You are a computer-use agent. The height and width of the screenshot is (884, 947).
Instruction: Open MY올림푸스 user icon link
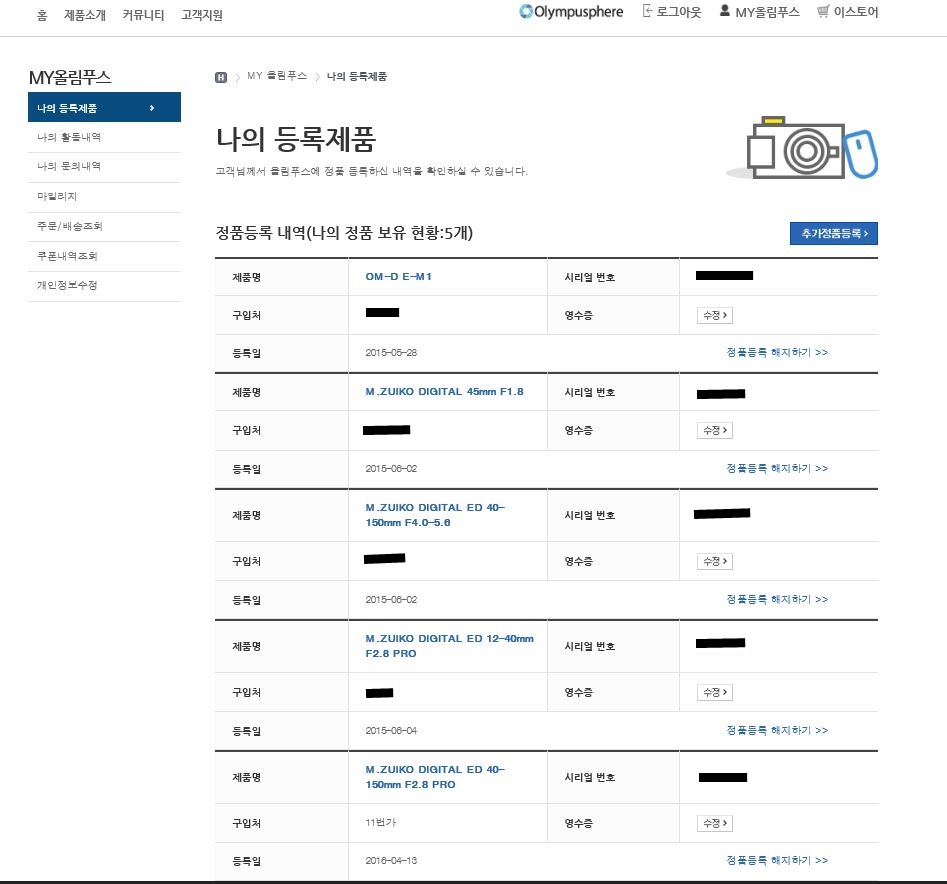tap(725, 12)
